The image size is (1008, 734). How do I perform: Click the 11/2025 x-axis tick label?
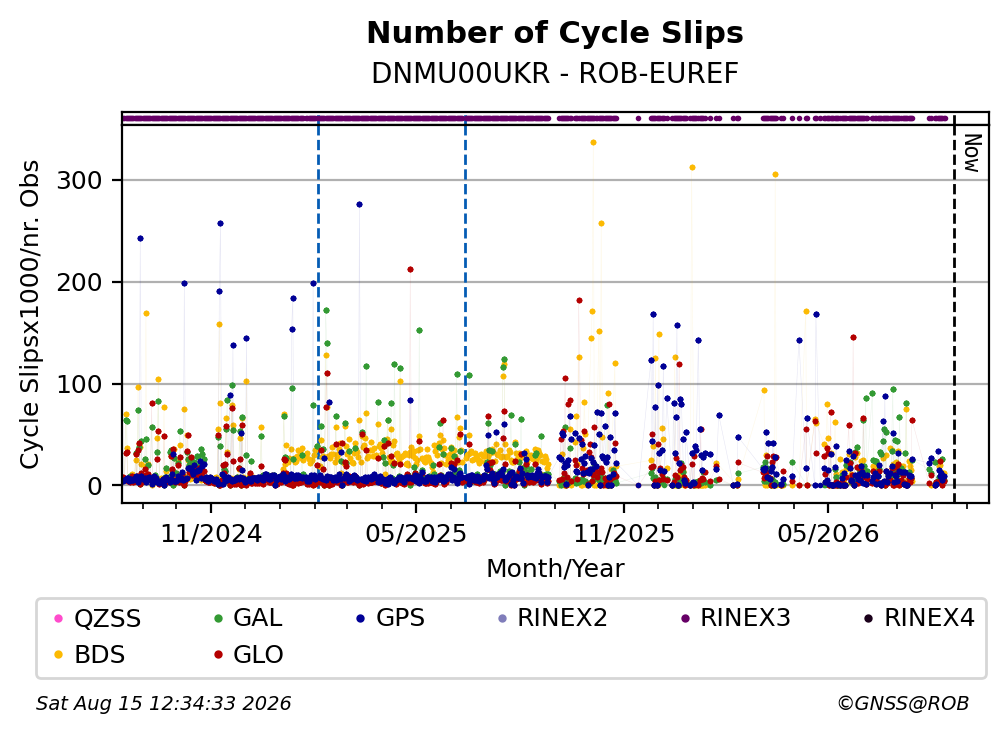coord(624,534)
